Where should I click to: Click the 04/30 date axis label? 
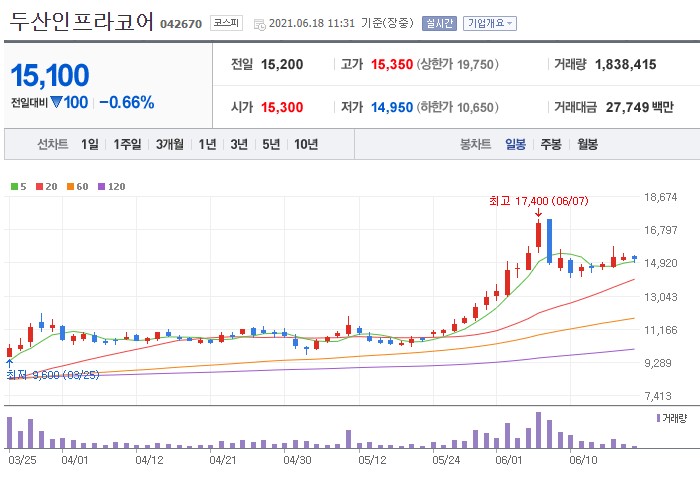pos(298,460)
